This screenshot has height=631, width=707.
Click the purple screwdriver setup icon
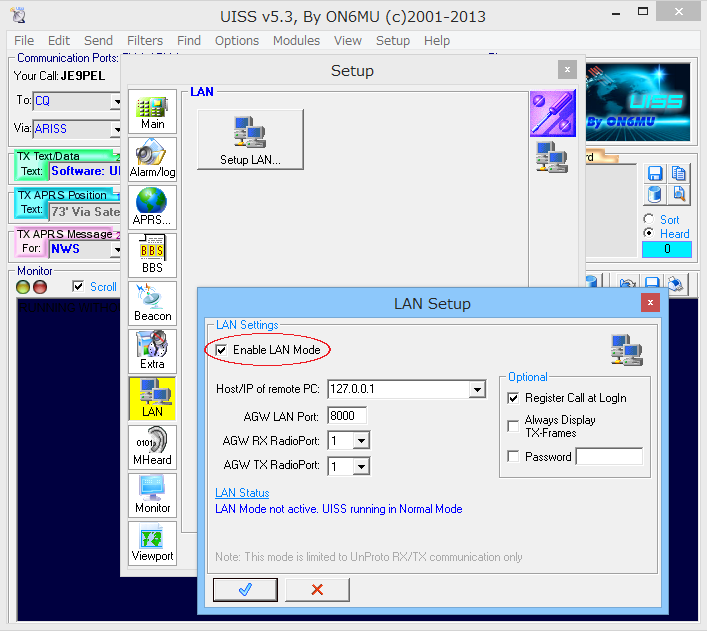(x=553, y=113)
